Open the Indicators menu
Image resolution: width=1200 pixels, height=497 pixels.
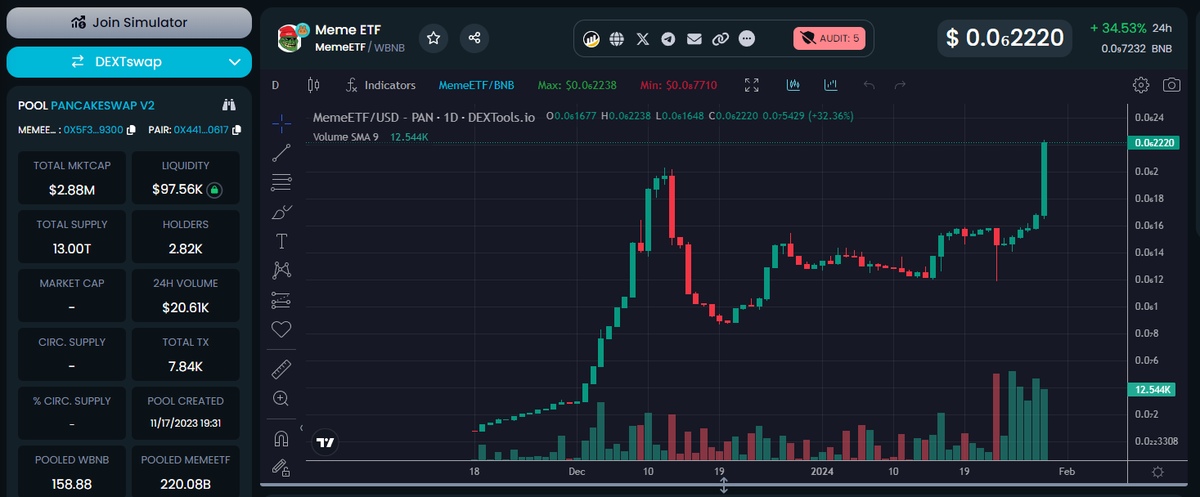pyautogui.click(x=380, y=85)
